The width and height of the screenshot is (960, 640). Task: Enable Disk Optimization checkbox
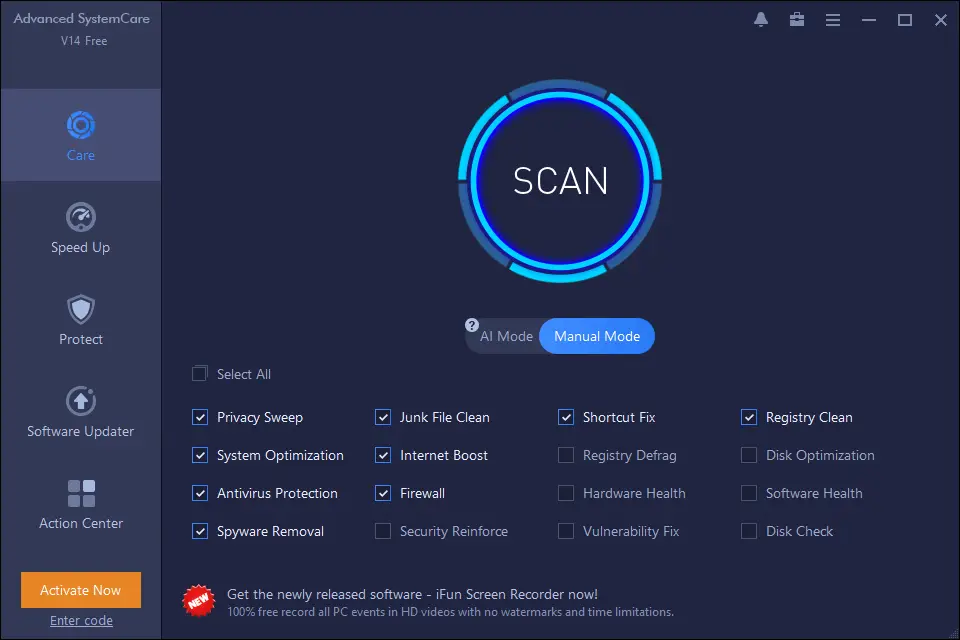(749, 455)
